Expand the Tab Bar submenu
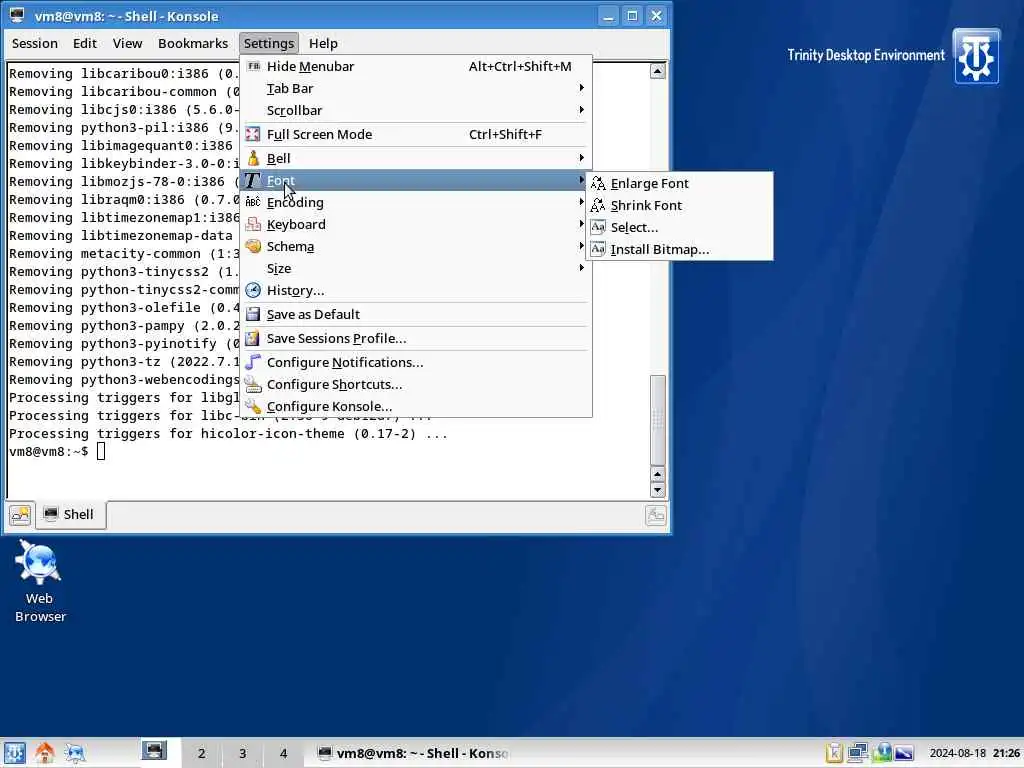Screen dimensions: 1024x768 pyautogui.click(x=417, y=88)
